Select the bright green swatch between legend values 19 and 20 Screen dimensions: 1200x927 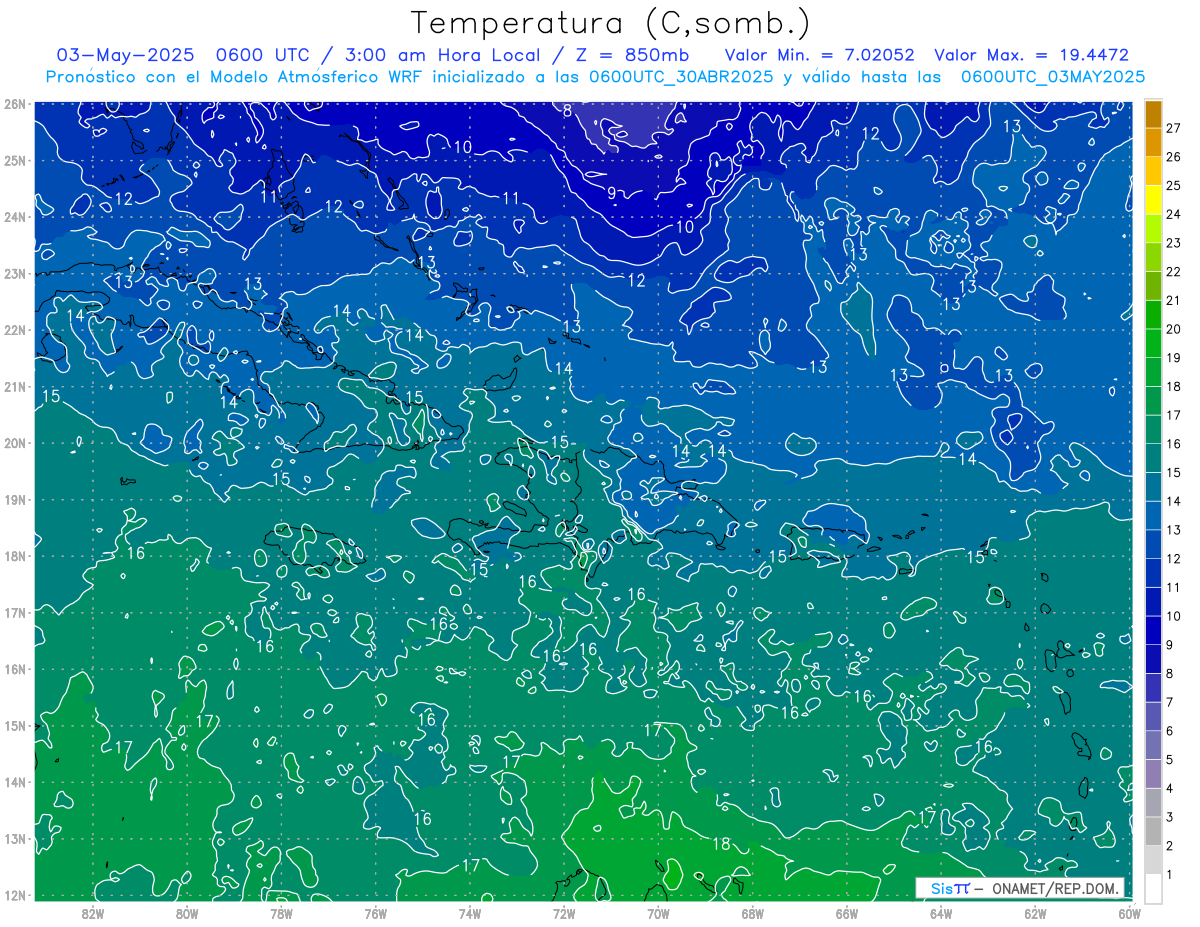point(1154,344)
